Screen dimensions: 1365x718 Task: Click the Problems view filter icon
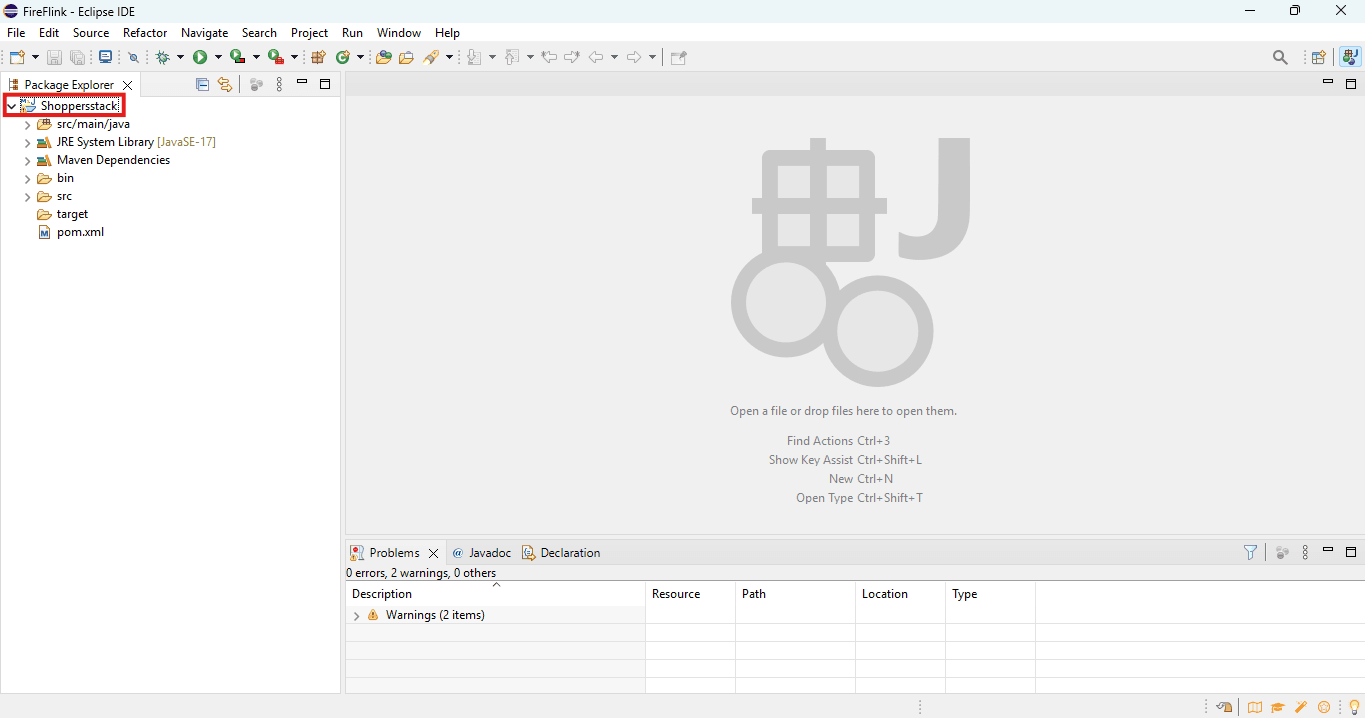pos(1250,552)
